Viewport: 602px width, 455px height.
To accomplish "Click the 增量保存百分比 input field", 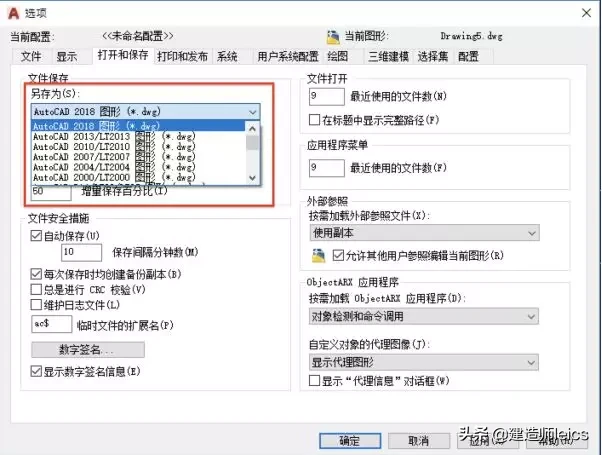I will click(51, 193).
